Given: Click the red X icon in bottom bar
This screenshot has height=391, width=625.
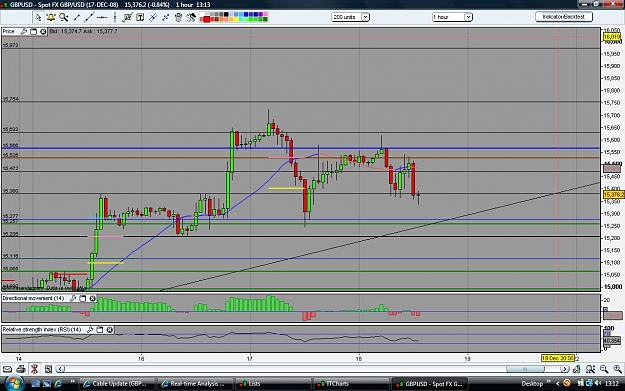Looking at the screenshot, I should (34, 369).
